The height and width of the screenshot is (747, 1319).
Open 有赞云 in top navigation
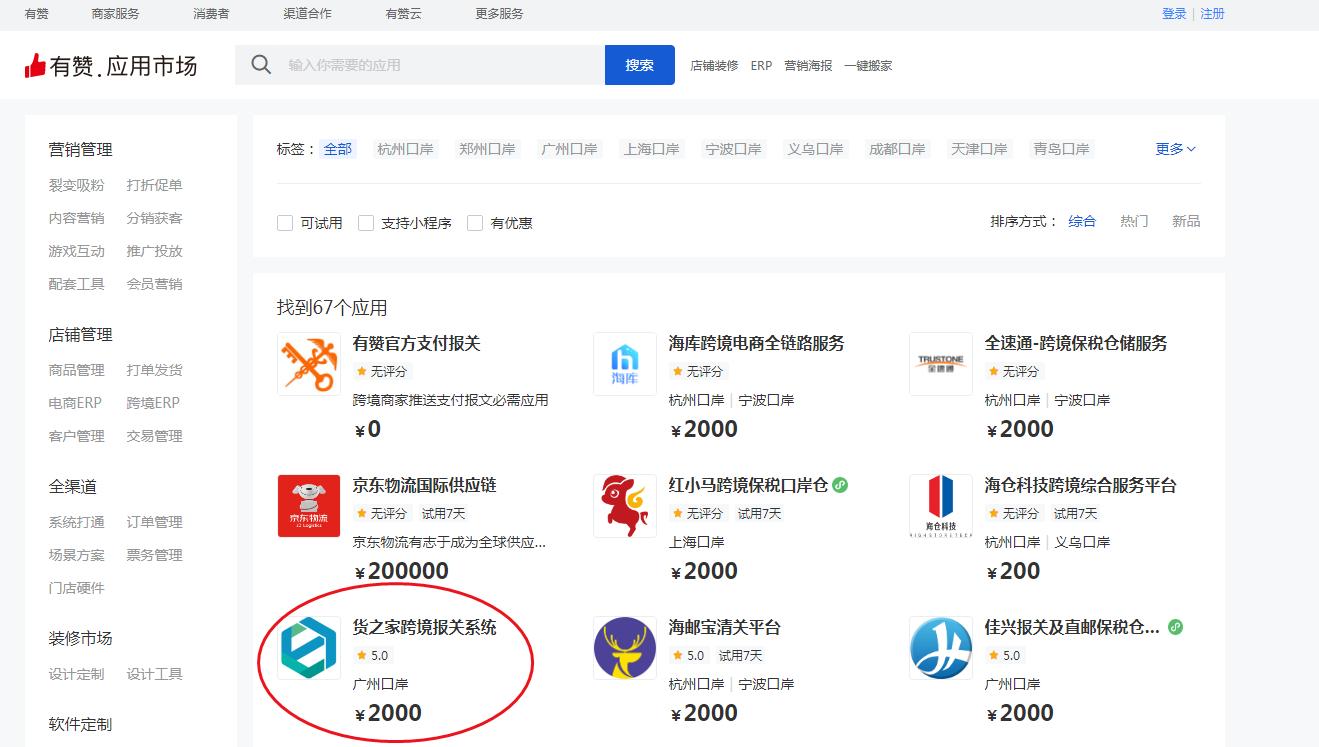(403, 14)
